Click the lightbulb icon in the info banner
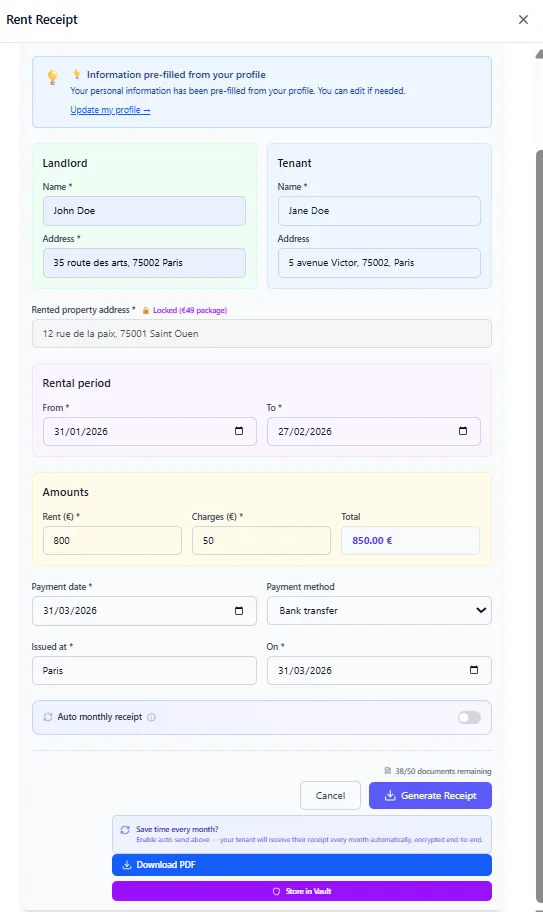The image size is (543, 912). (52, 77)
